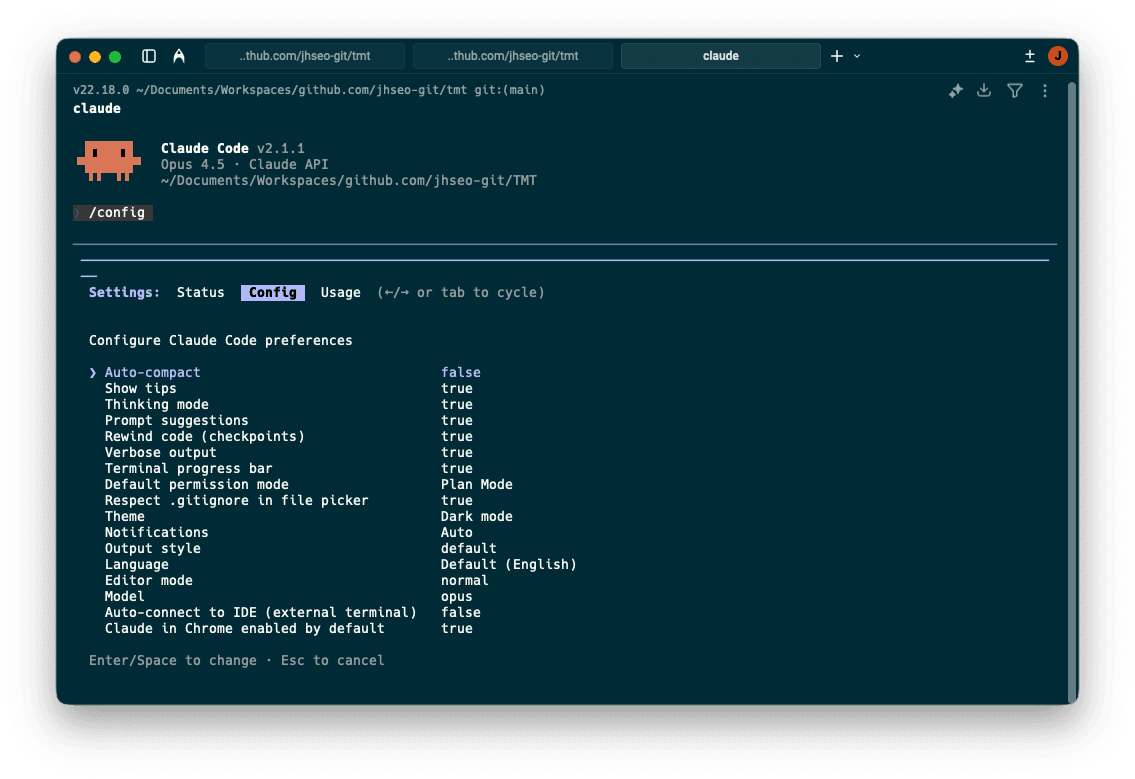1135x779 pixels.
Task: Change the Theme Dark mode option
Action: [x=476, y=517]
